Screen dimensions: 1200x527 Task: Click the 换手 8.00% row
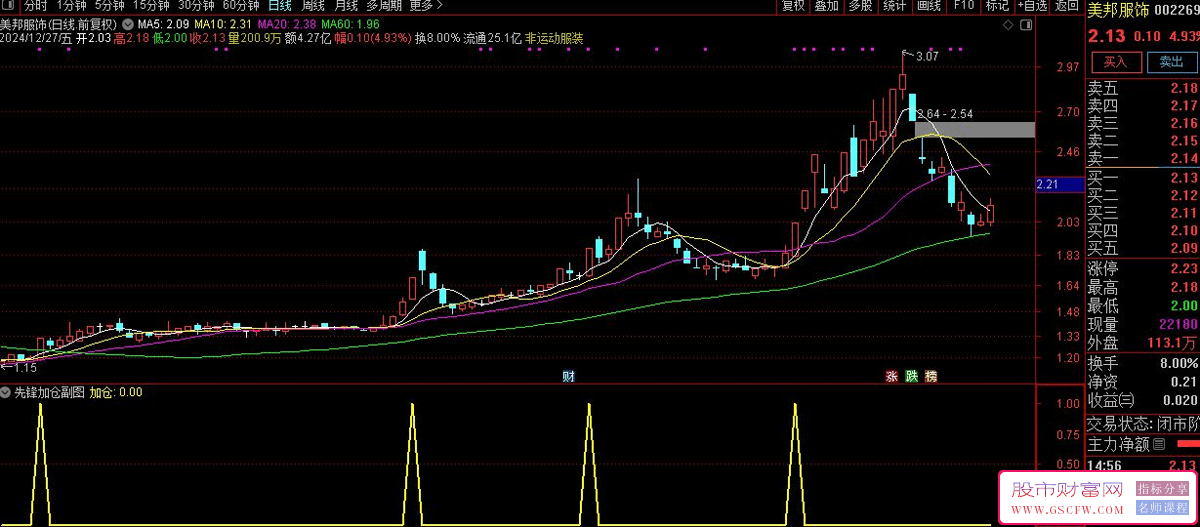(1143, 363)
